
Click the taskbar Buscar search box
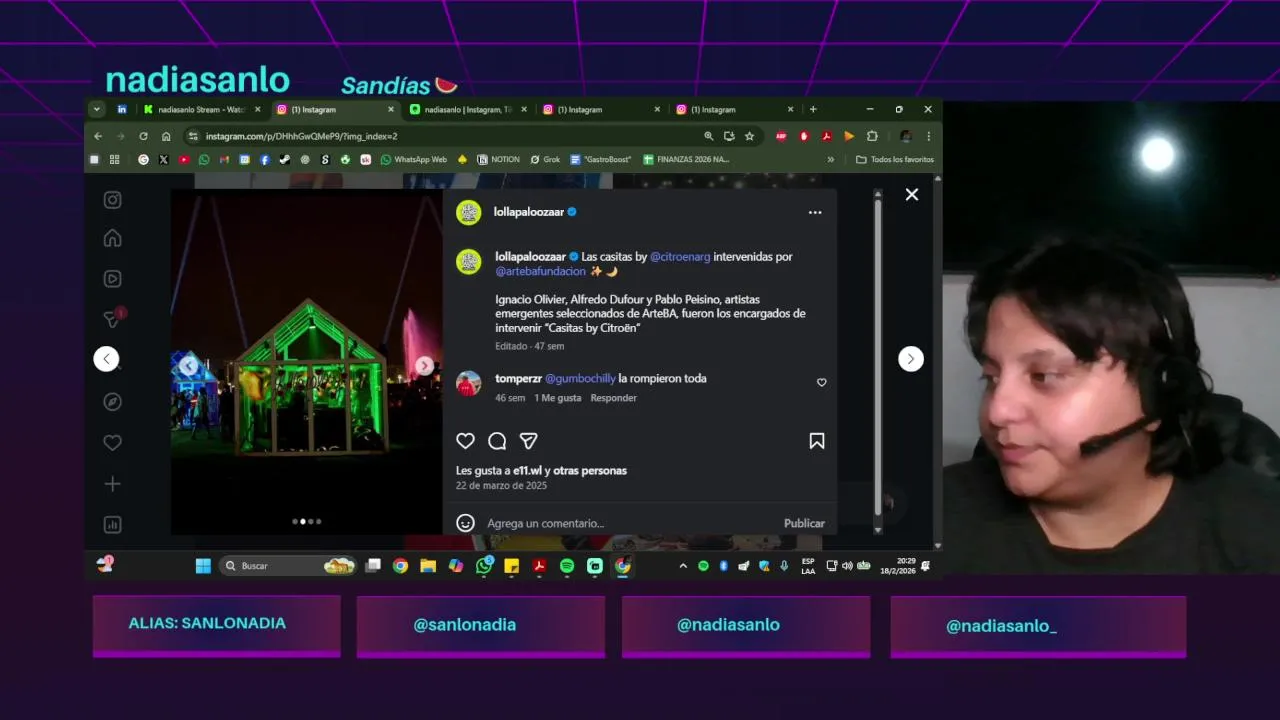(x=288, y=566)
